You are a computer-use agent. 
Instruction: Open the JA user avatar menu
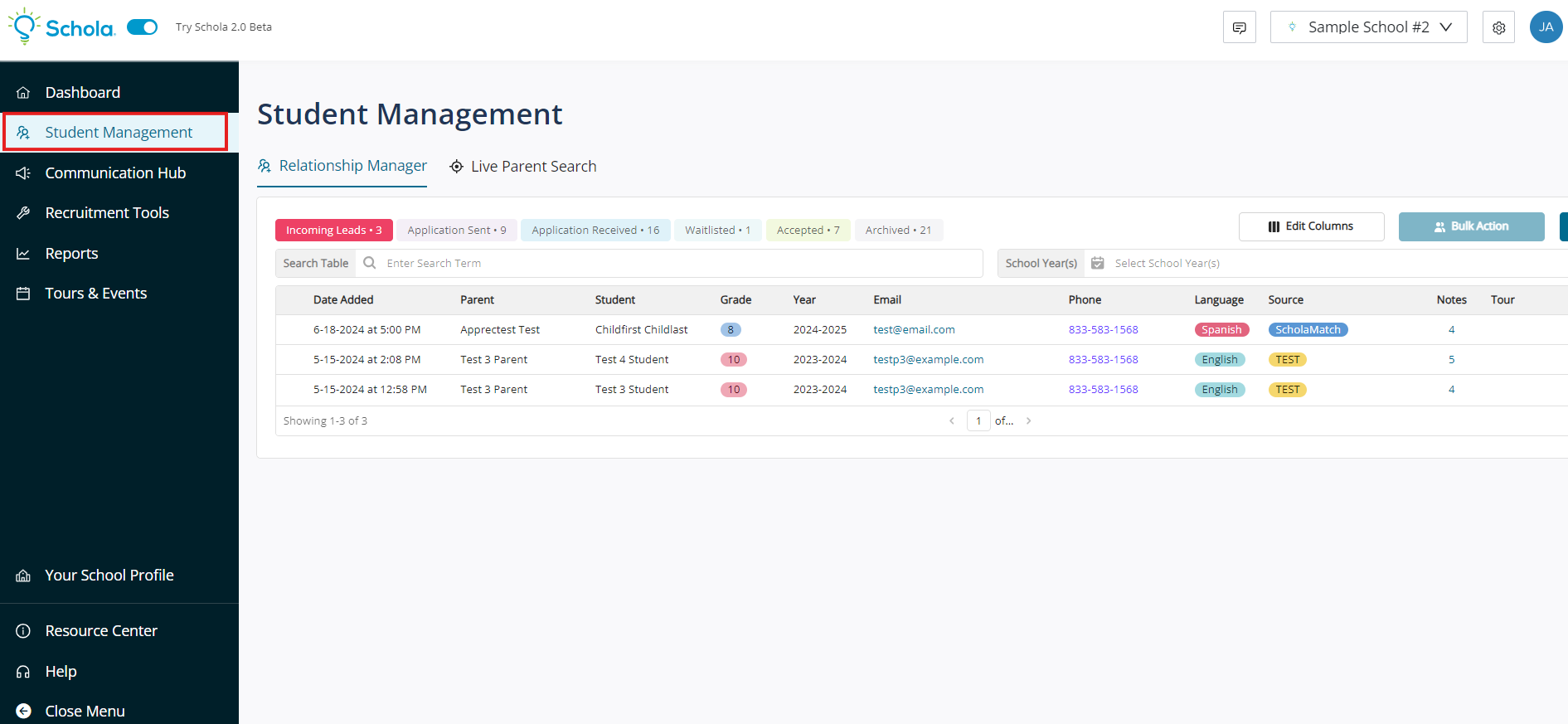coord(1546,27)
